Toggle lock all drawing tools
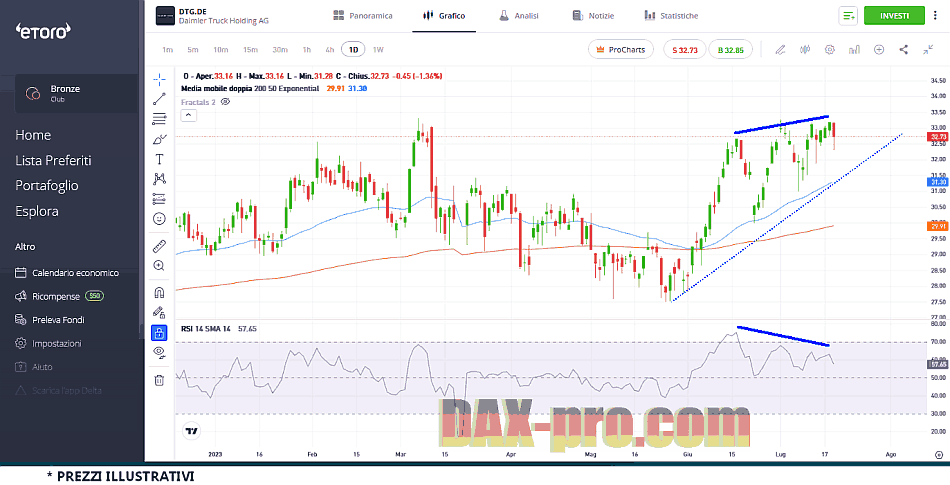Viewport: 950px width, 485px height. [159, 332]
